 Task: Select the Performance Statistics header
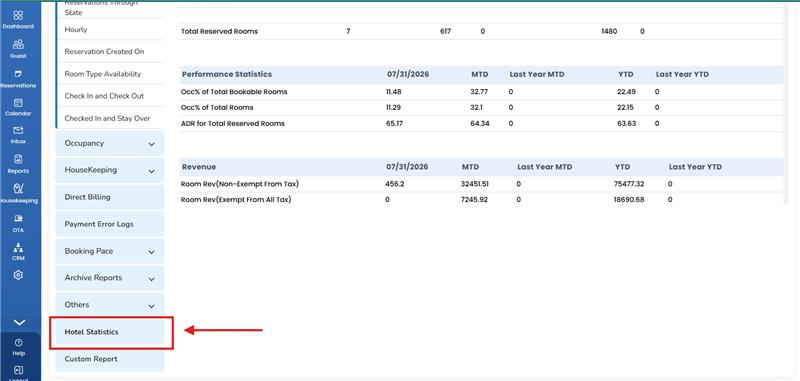point(227,74)
